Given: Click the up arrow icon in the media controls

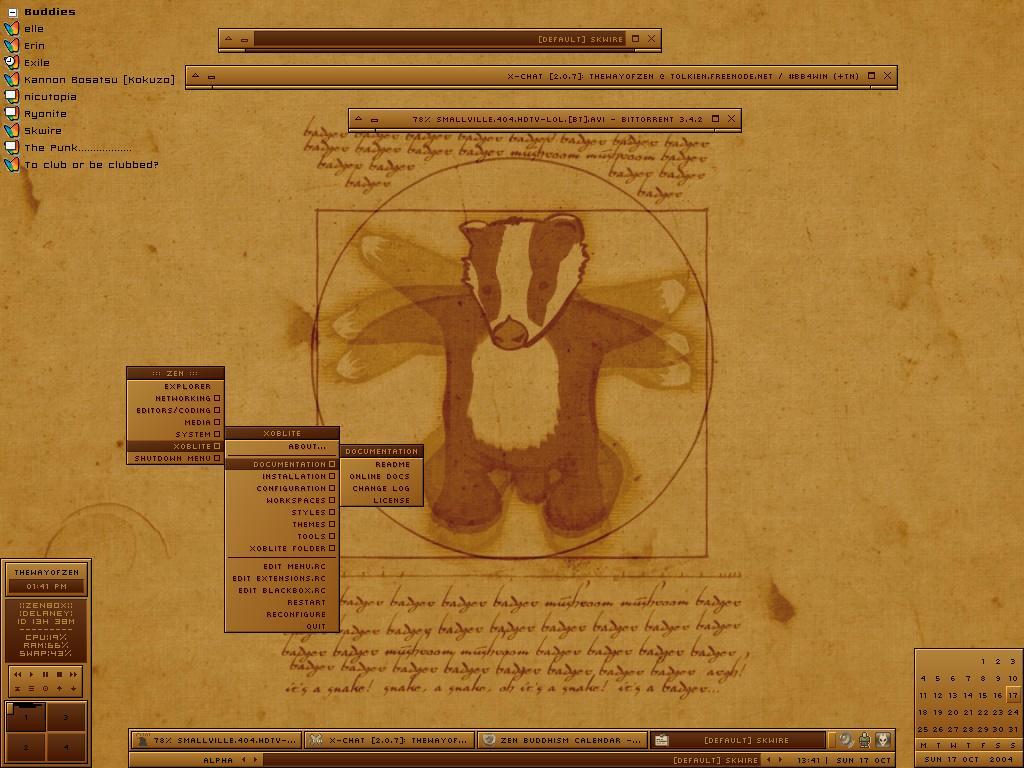Looking at the screenshot, I should pos(59,688).
